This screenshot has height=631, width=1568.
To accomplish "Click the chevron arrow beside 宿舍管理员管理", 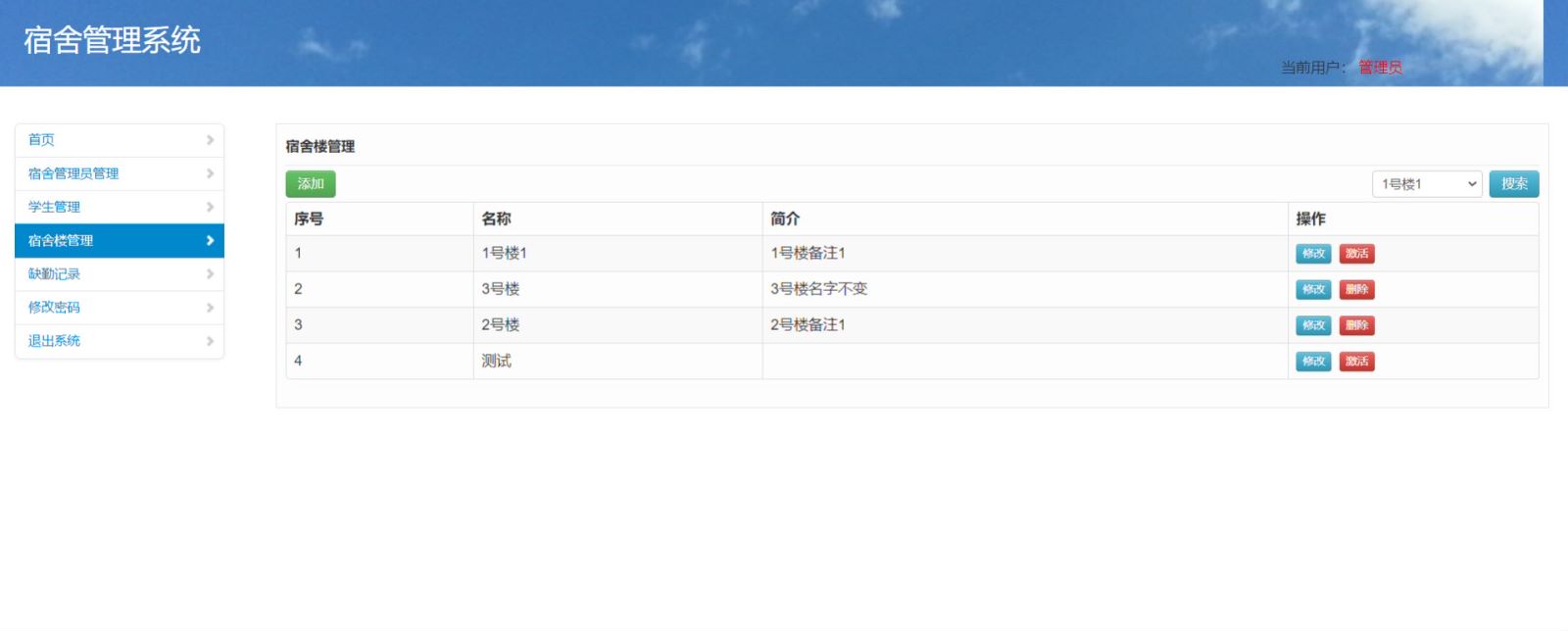I will pos(210,173).
